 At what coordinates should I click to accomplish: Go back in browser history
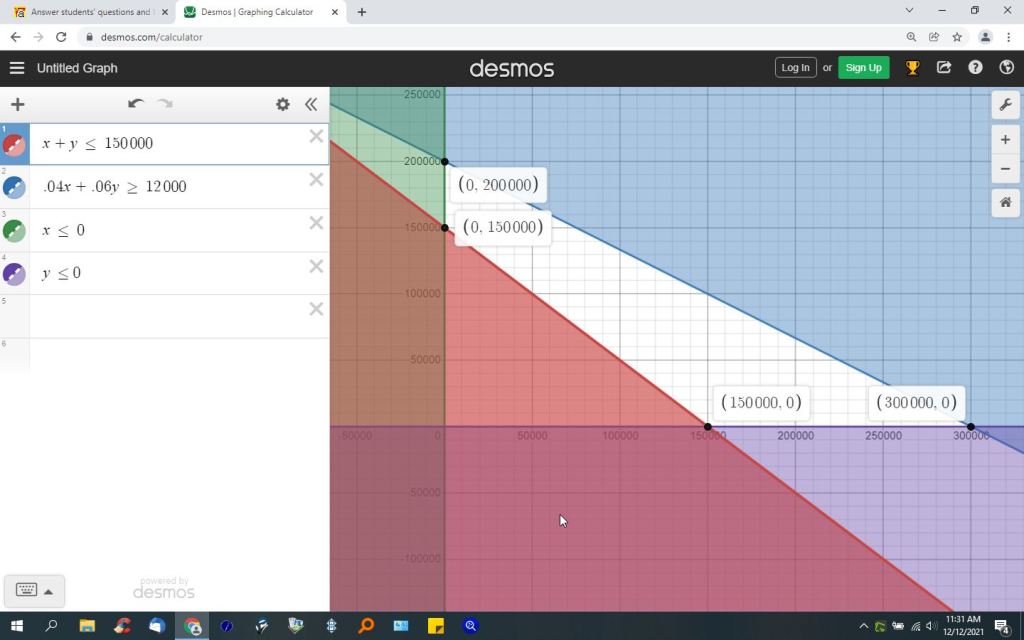(16, 37)
